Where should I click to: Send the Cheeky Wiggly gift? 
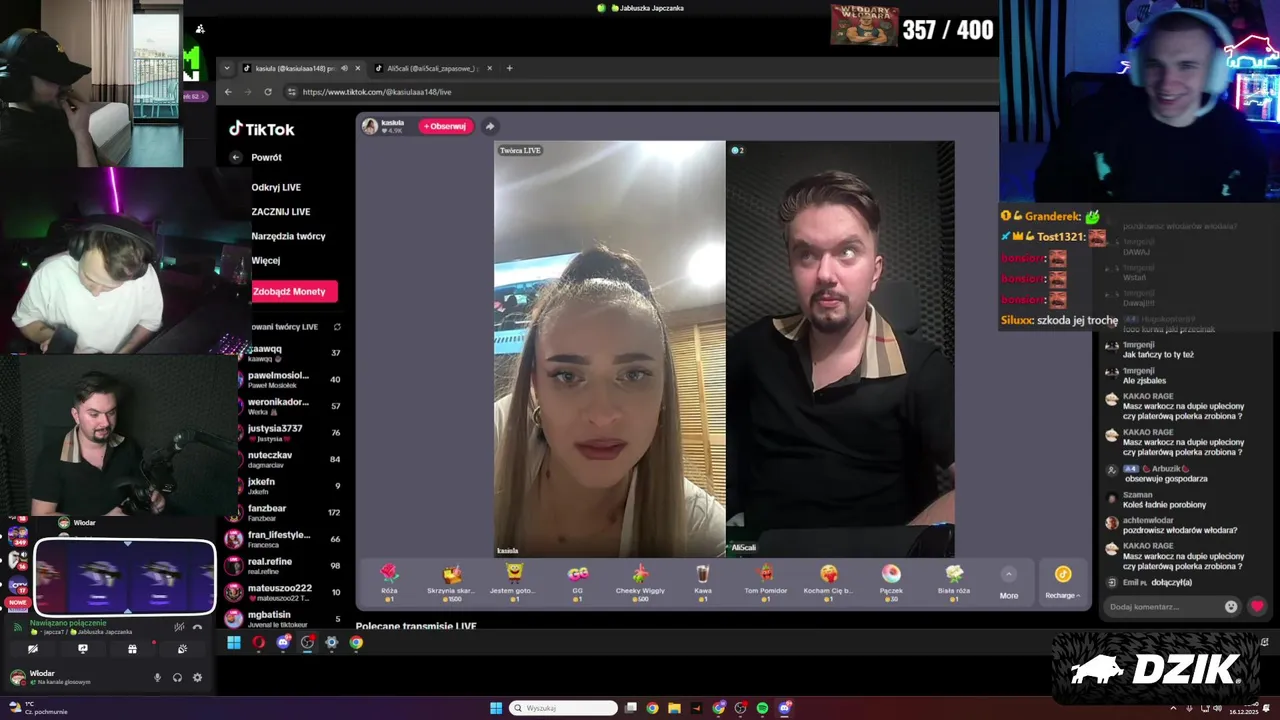[640, 580]
